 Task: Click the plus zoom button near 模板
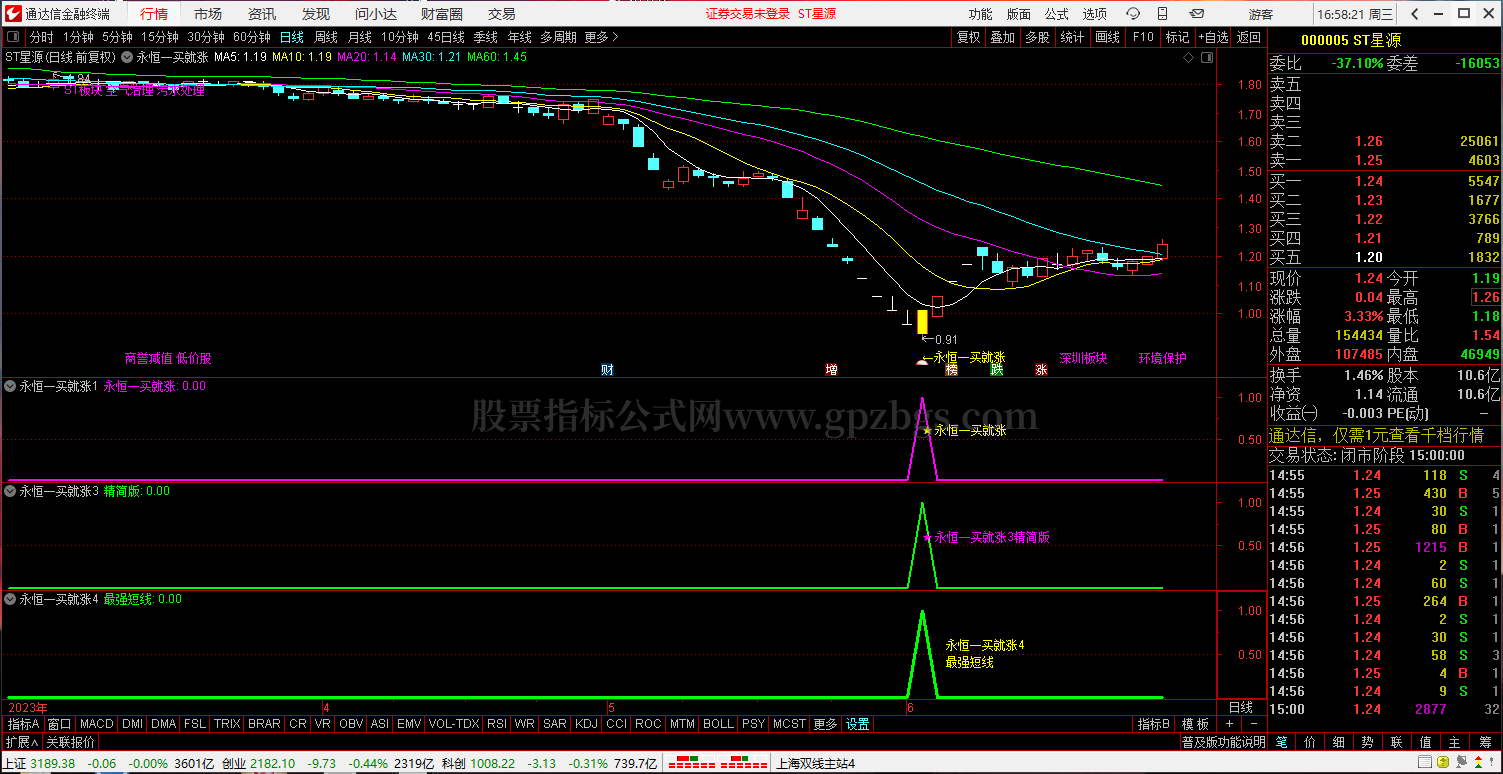point(1228,724)
